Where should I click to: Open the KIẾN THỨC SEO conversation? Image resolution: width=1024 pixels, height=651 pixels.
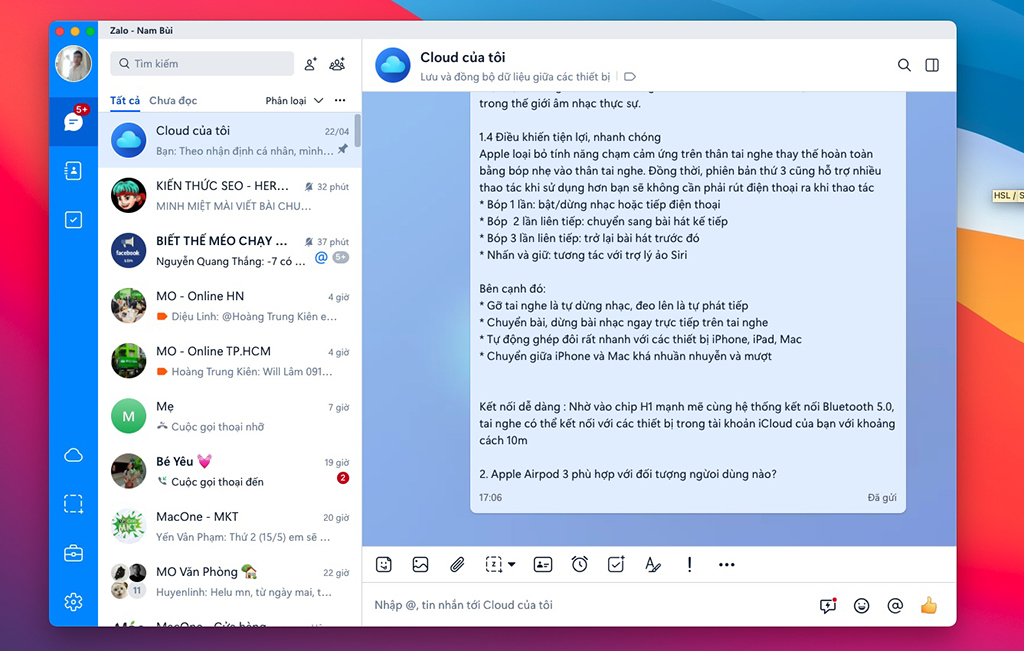[x=229, y=195]
